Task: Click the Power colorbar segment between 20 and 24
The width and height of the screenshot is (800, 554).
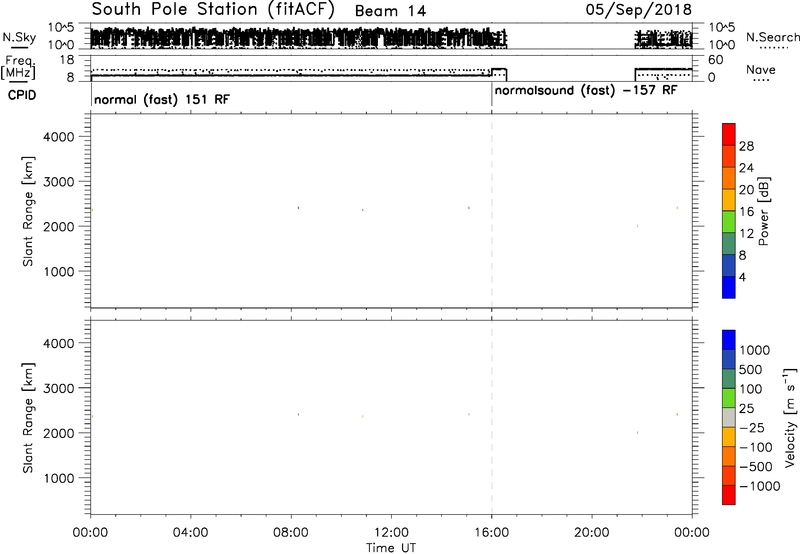Action: (x=729, y=179)
